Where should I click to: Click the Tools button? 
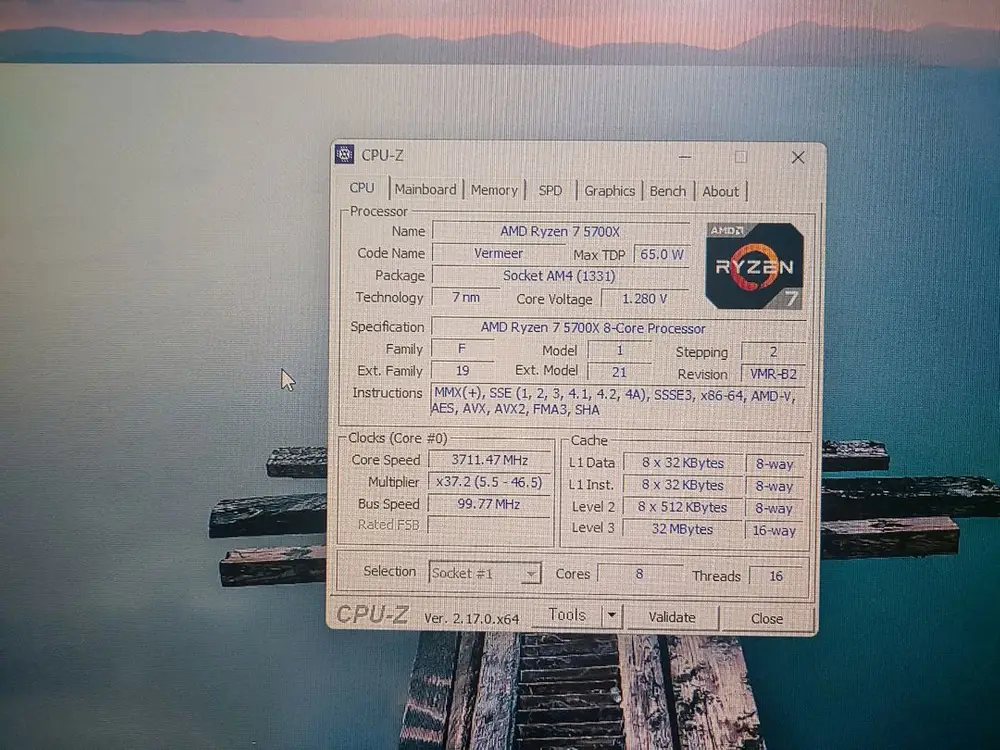566,615
